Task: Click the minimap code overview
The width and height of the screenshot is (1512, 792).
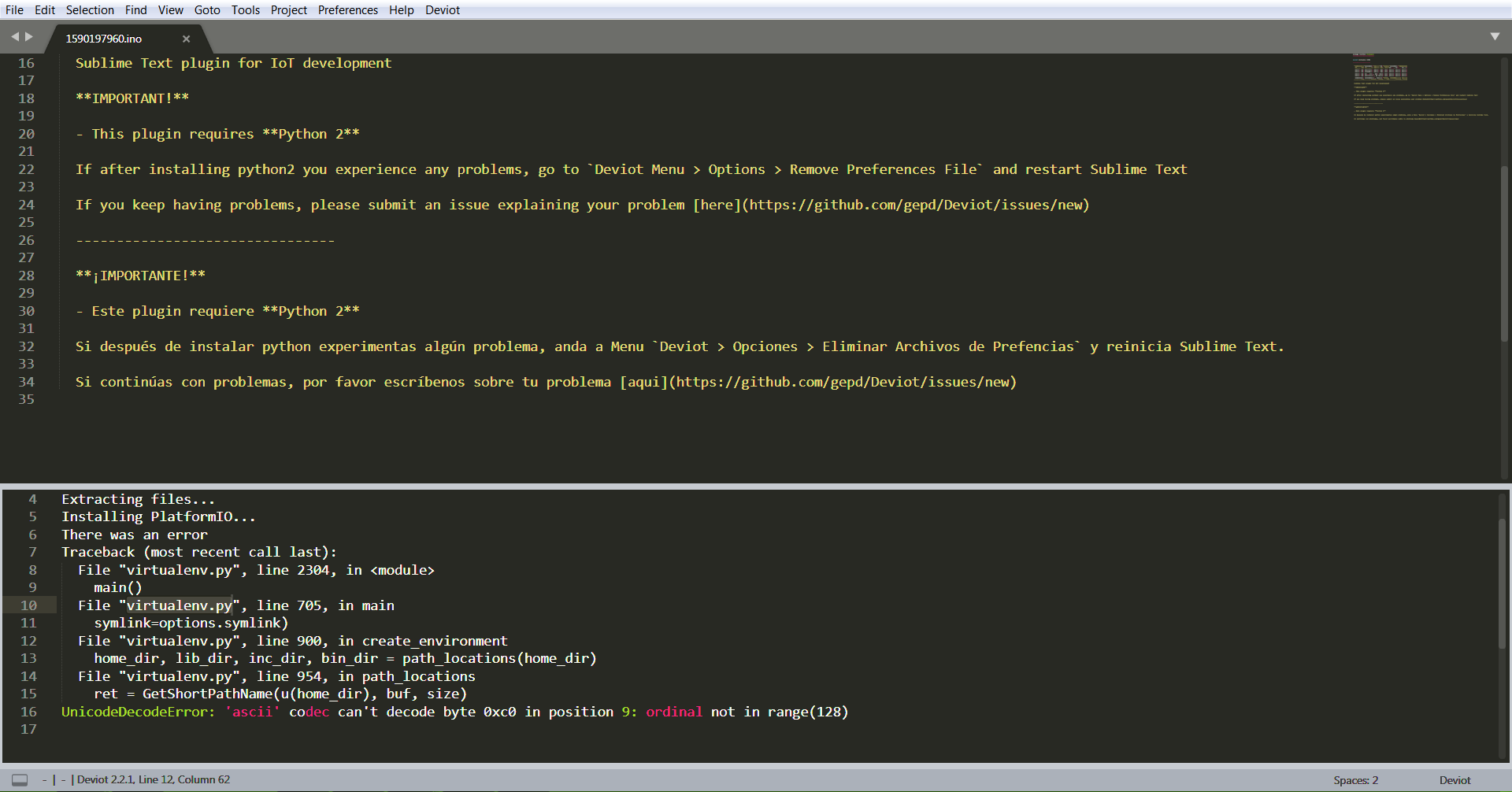Action: [1421, 87]
